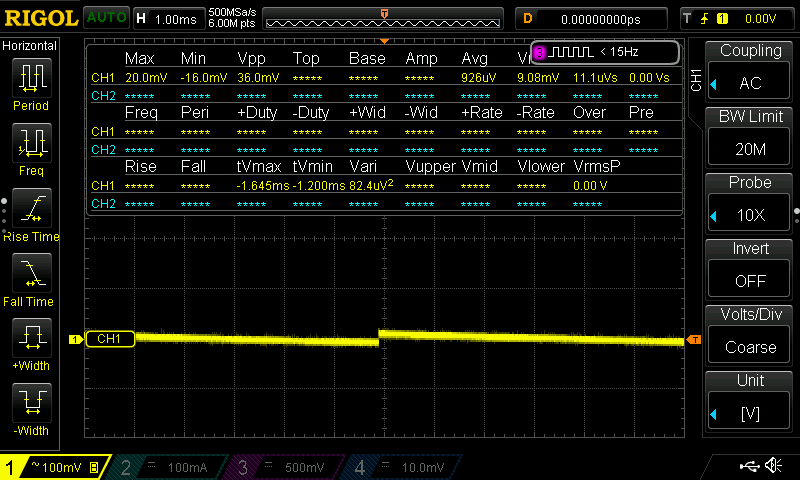
Task: Click the CH1 Vari value 82.4uV²
Action: (x=371, y=185)
